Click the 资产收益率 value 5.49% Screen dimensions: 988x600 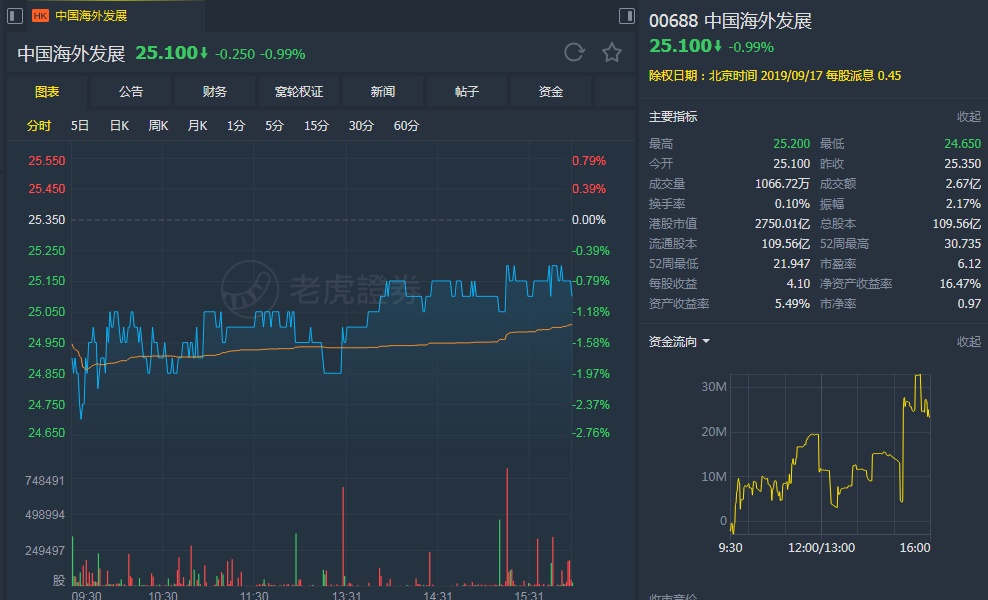pos(792,304)
